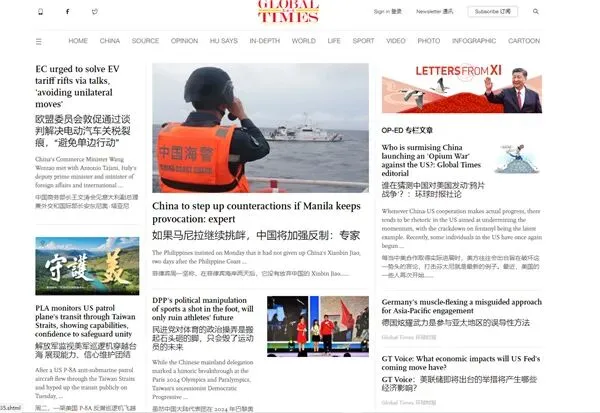Select the HU SAYS nav item
Viewport: 600px width, 413px height.
[x=224, y=41]
